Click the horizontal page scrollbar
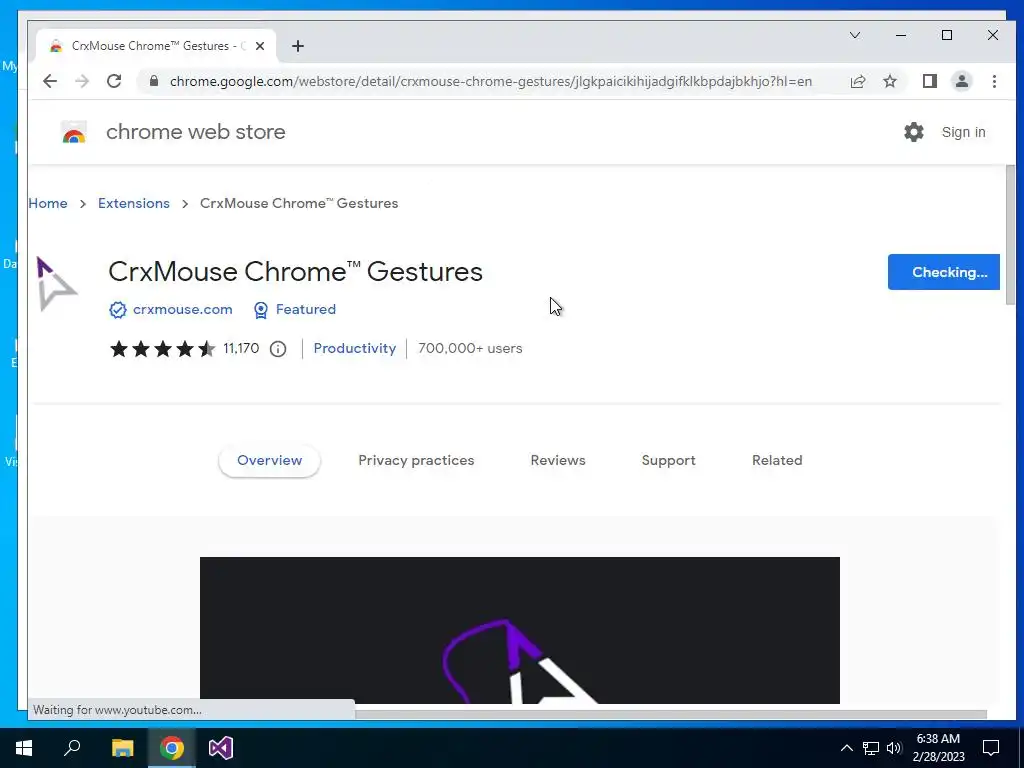 click(x=671, y=714)
